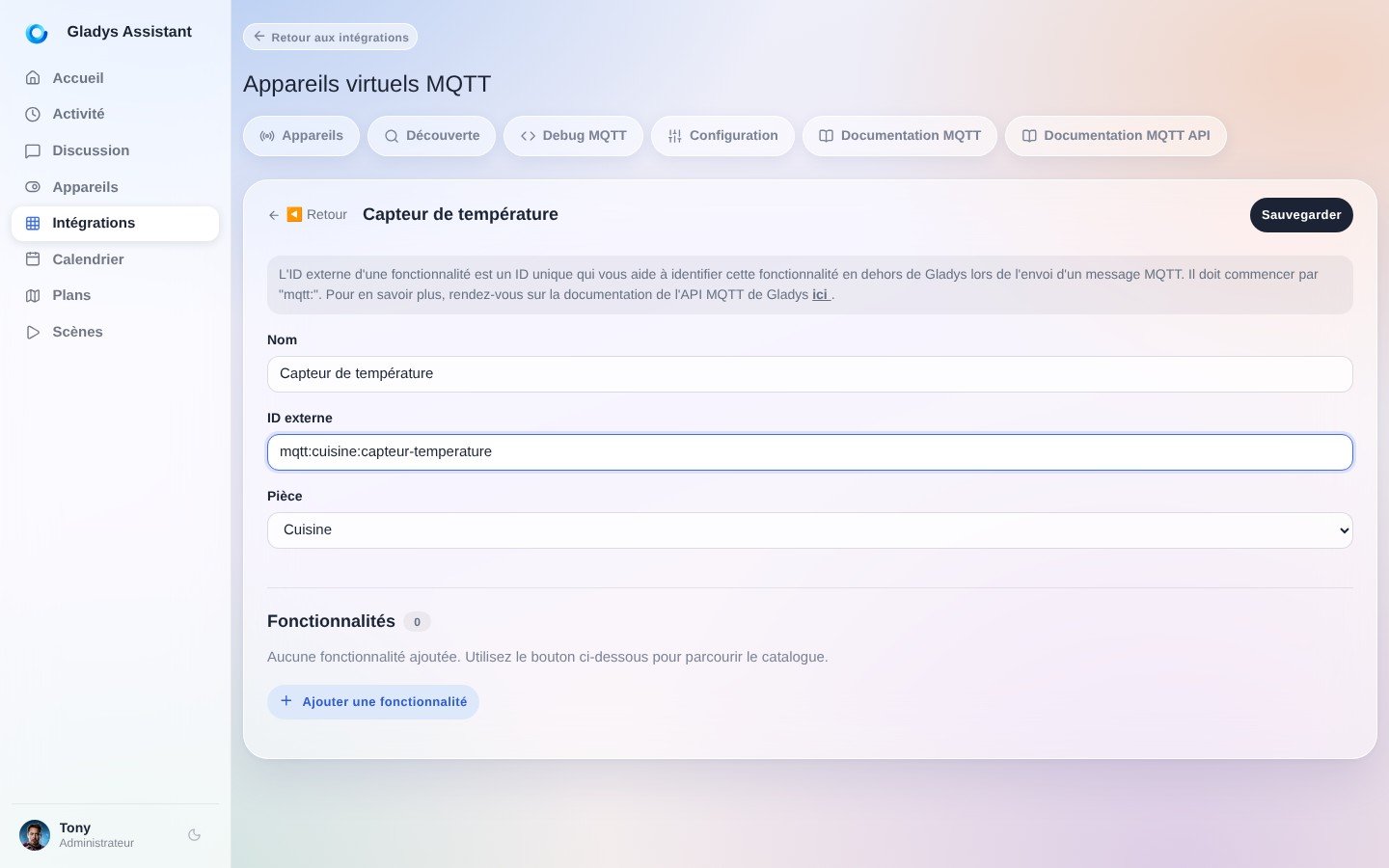Click Retour aux intégrations button
Viewport: 1389px width, 868px height.
point(330,37)
